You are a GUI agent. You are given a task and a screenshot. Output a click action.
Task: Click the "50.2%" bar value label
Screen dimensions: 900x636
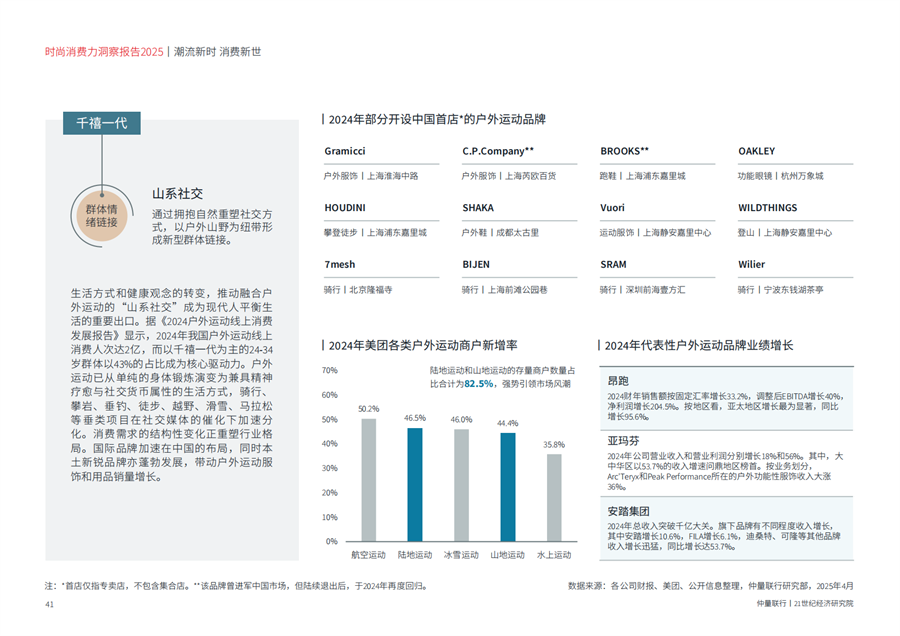pos(368,409)
